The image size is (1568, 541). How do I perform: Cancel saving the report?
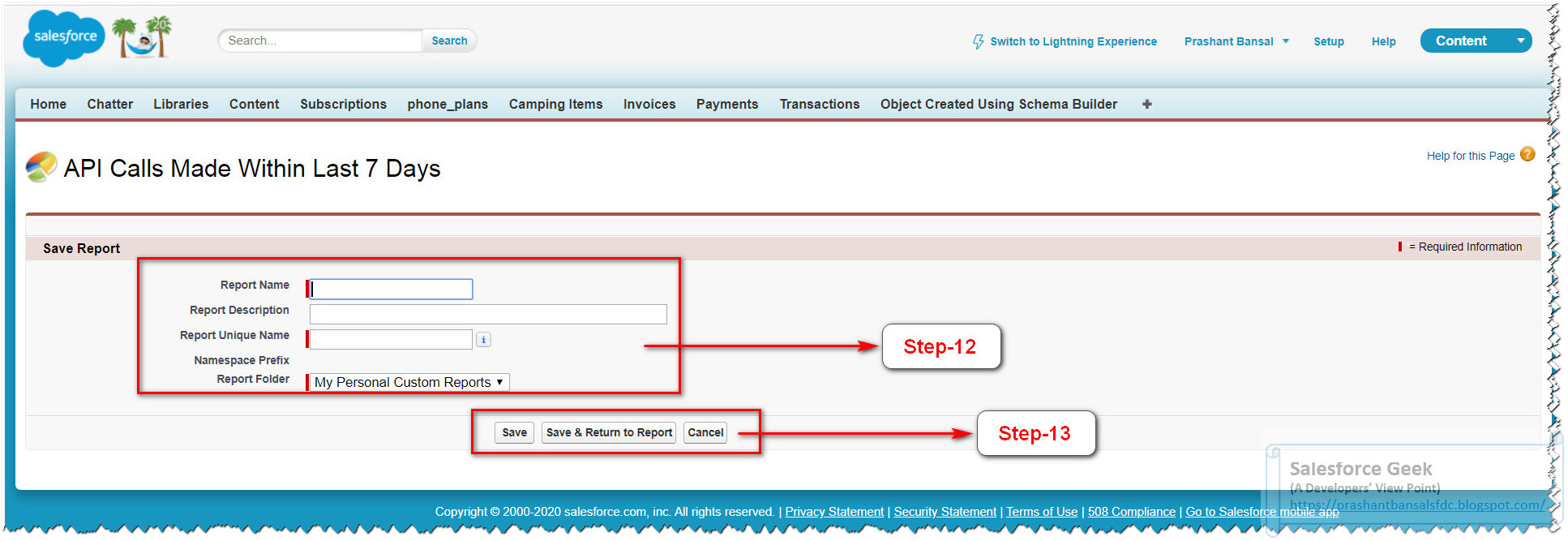point(705,432)
